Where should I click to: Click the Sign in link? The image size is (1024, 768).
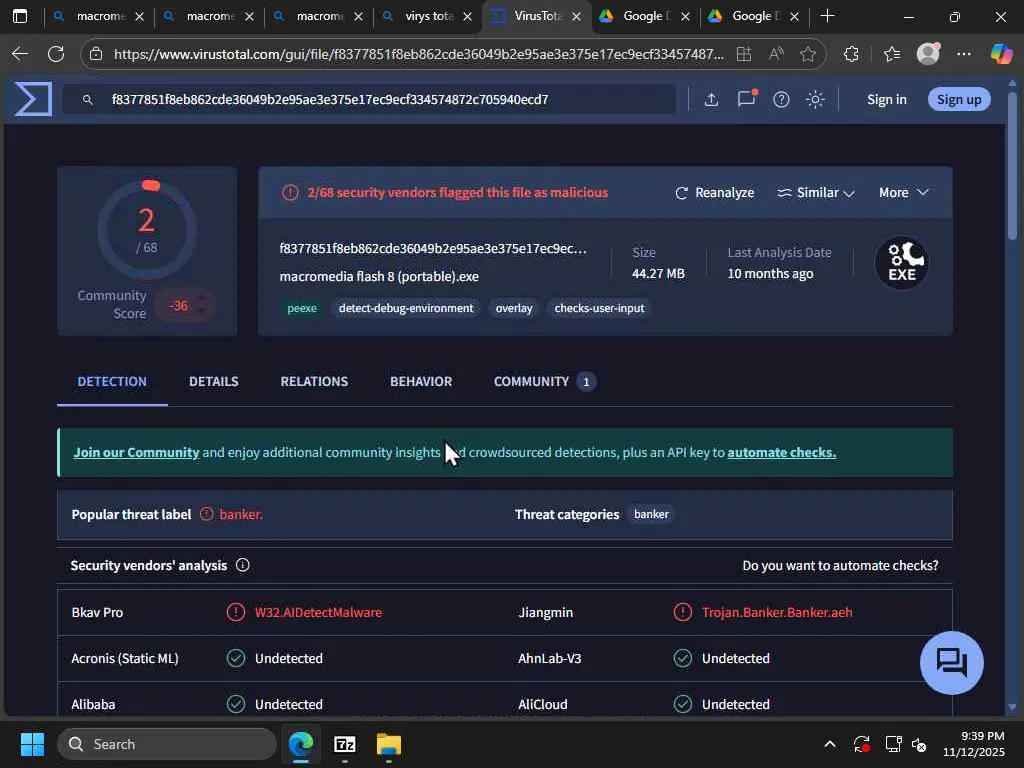coord(886,99)
